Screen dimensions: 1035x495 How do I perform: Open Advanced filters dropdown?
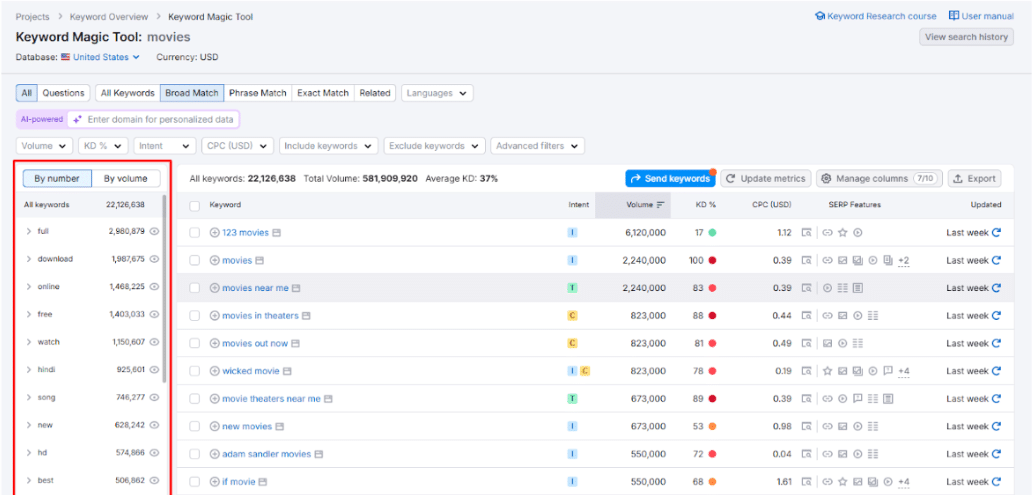click(x=537, y=146)
